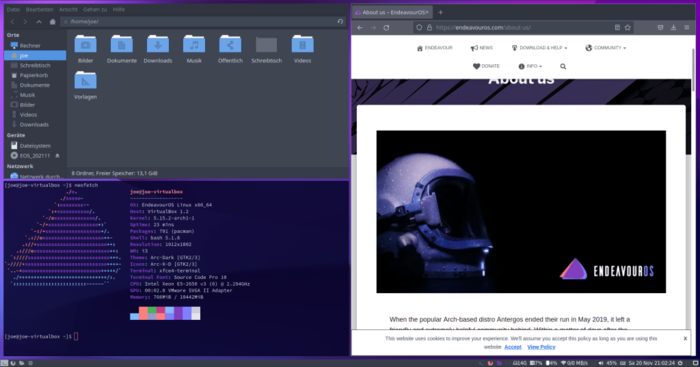Select Papierkorb in the sidebar
The width and height of the screenshot is (700, 367).
pyautogui.click(x=35, y=75)
